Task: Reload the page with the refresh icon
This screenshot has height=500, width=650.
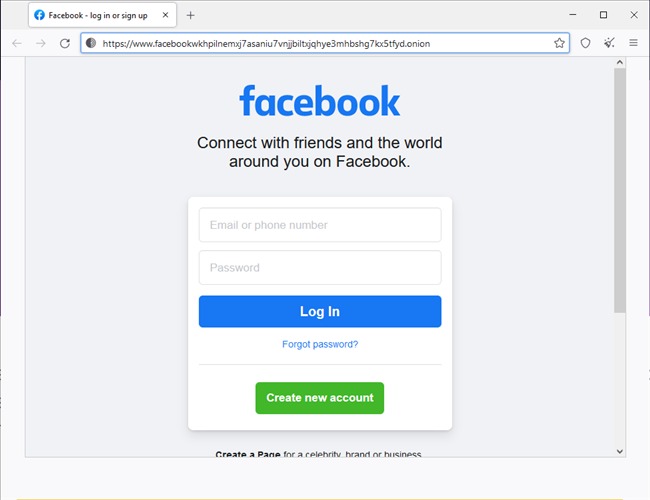Action: coord(65,43)
